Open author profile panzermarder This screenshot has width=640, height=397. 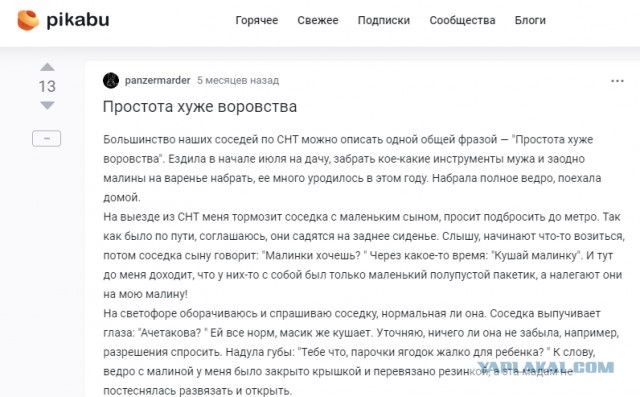[x=158, y=80]
